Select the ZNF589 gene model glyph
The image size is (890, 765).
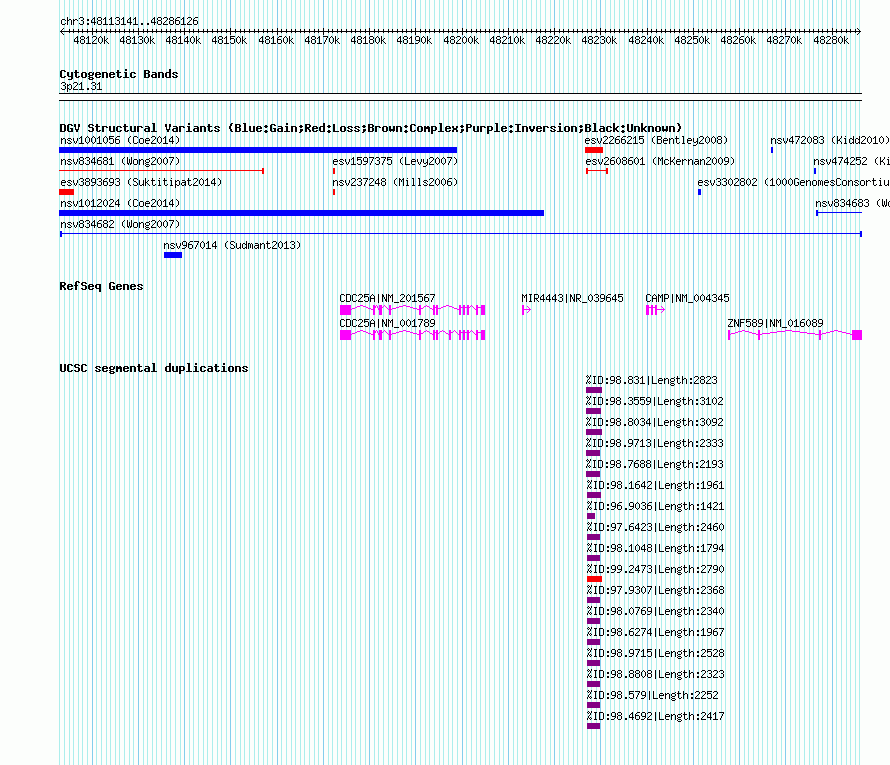[x=795, y=335]
